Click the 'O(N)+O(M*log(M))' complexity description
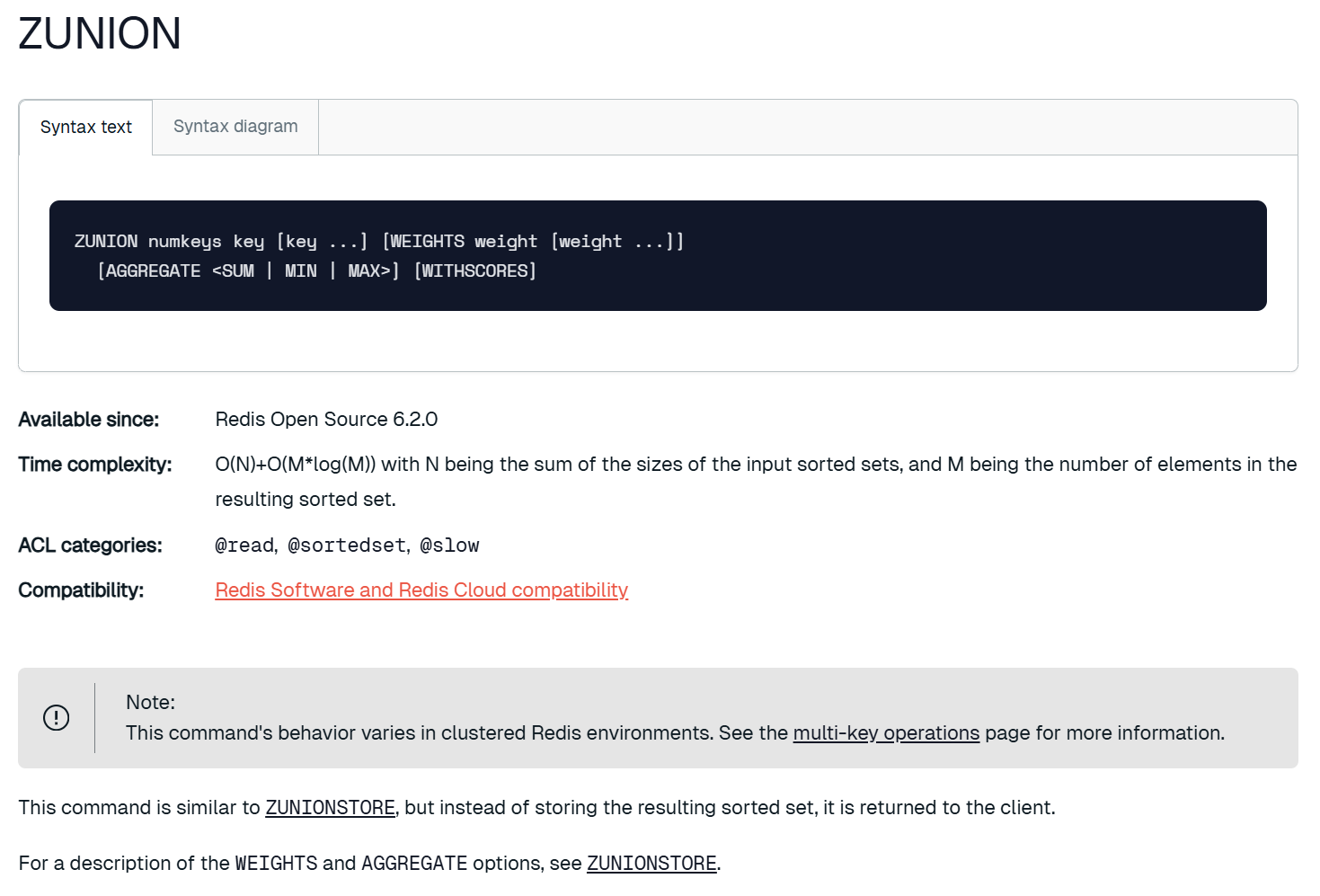1320x896 pixels. pos(756,482)
